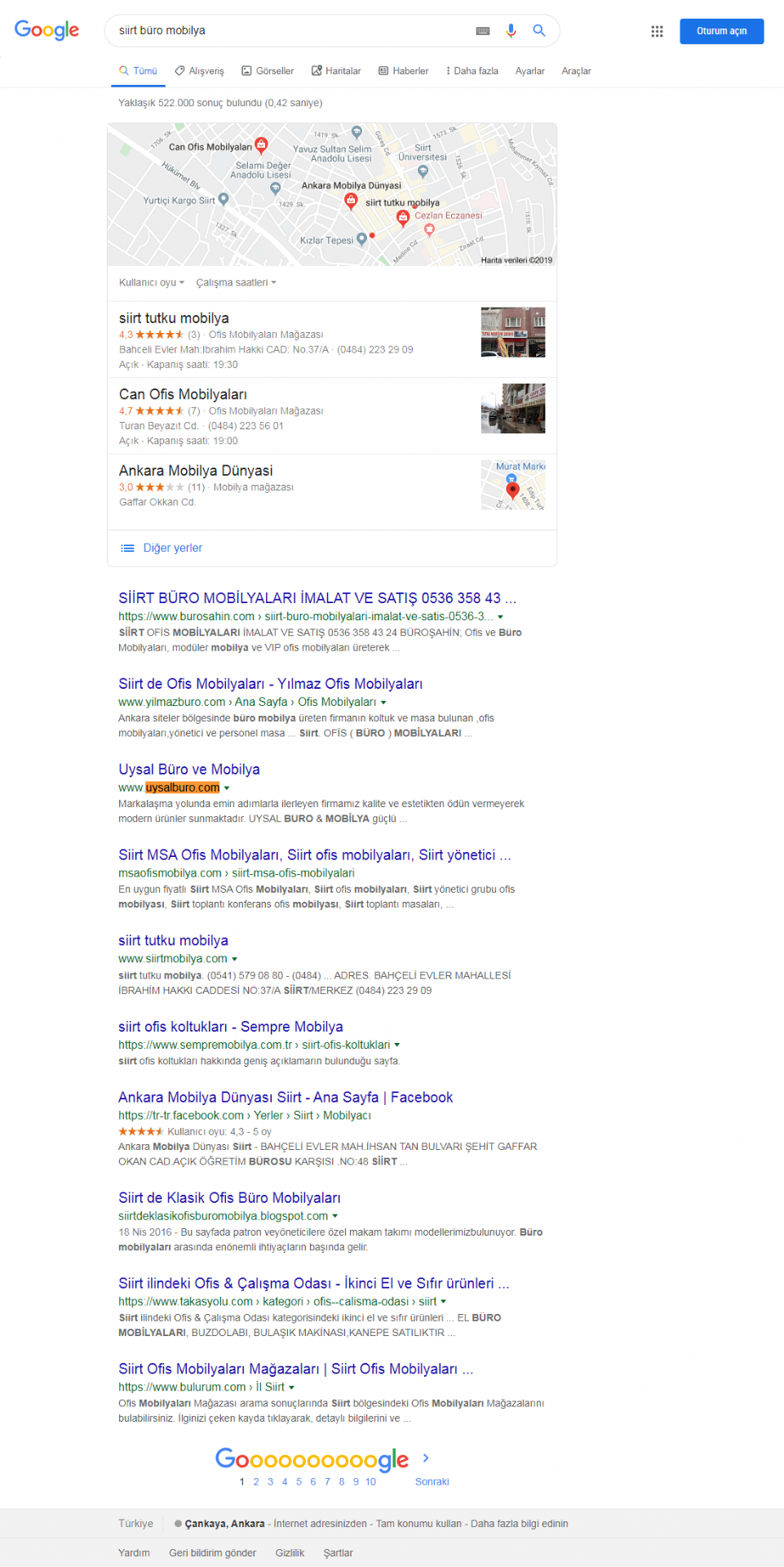Expand the burosahin.com result options arrow

pyautogui.click(x=500, y=617)
